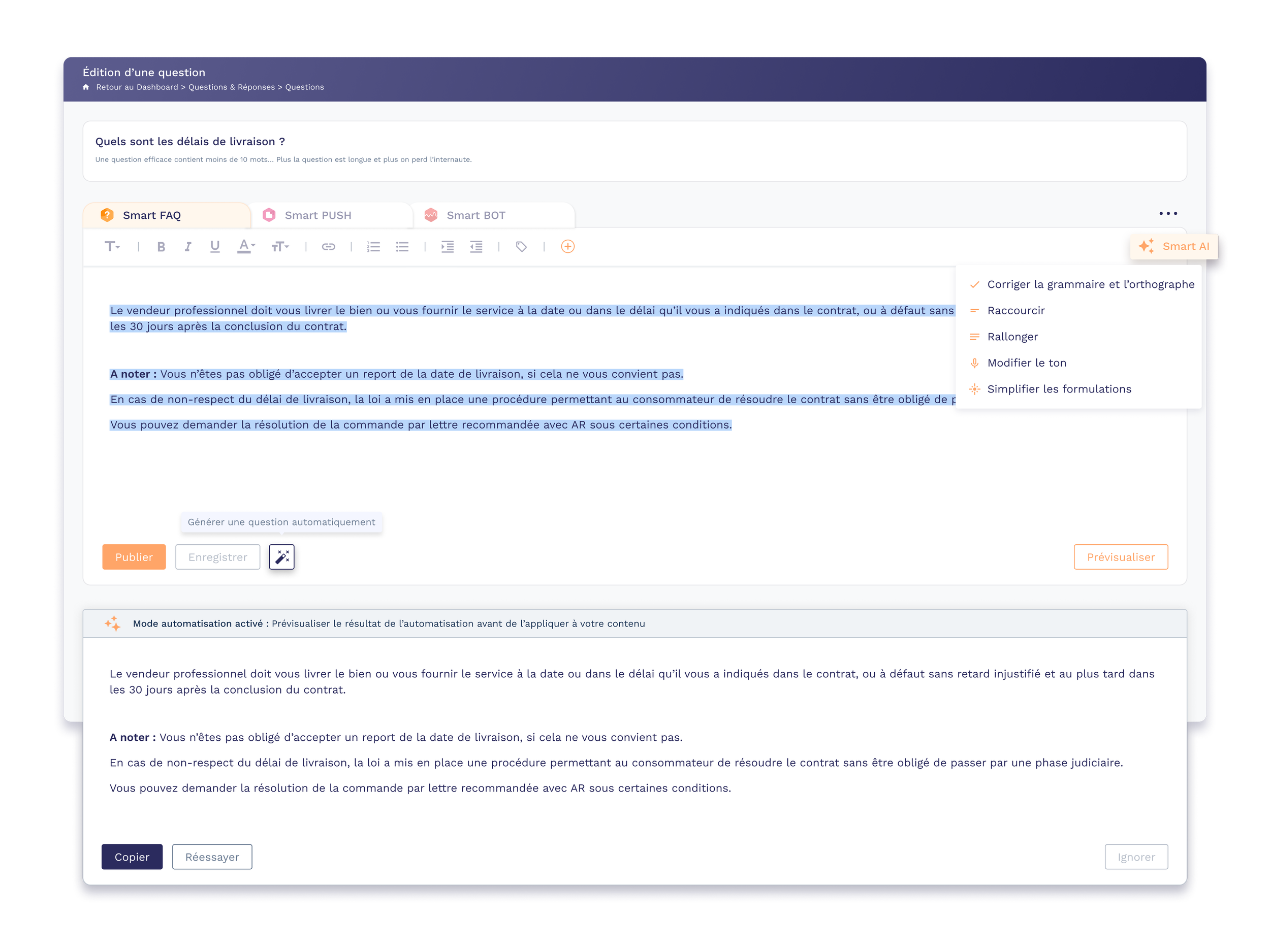This screenshot has height=952, width=1270.
Task: Open the text style T dropdown
Action: [112, 247]
